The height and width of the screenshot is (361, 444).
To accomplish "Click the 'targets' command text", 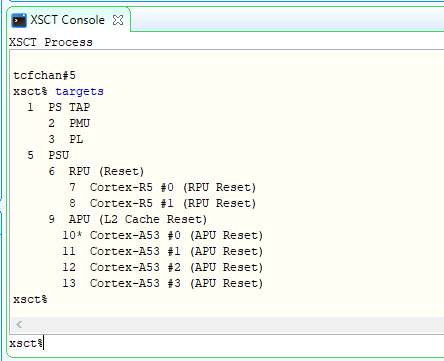I will point(79,91).
